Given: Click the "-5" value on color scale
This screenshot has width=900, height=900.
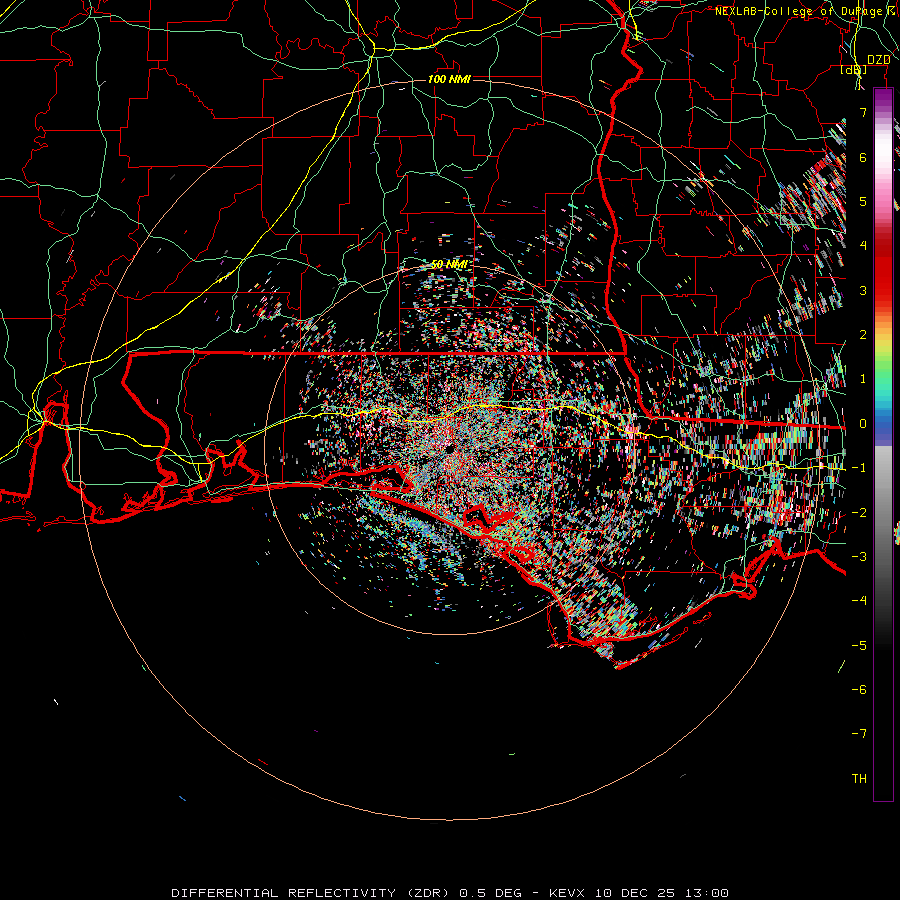Looking at the screenshot, I should pos(859,646).
